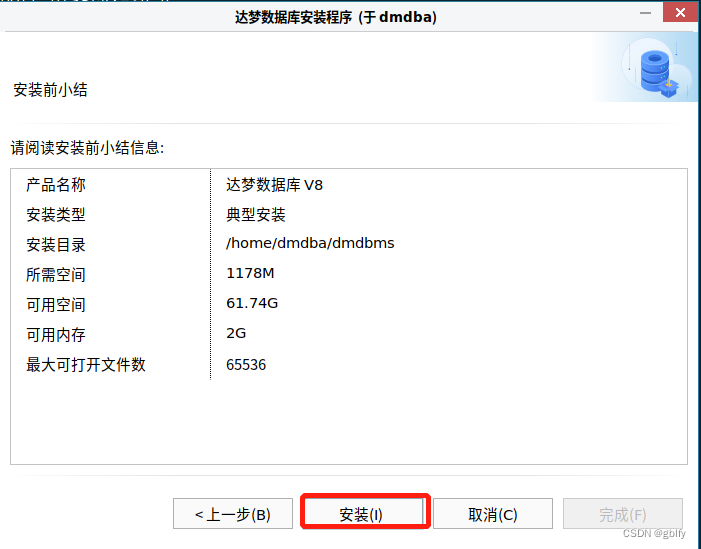701x549 pixels.
Task: Select the 安装类型 label
Action: point(56,215)
